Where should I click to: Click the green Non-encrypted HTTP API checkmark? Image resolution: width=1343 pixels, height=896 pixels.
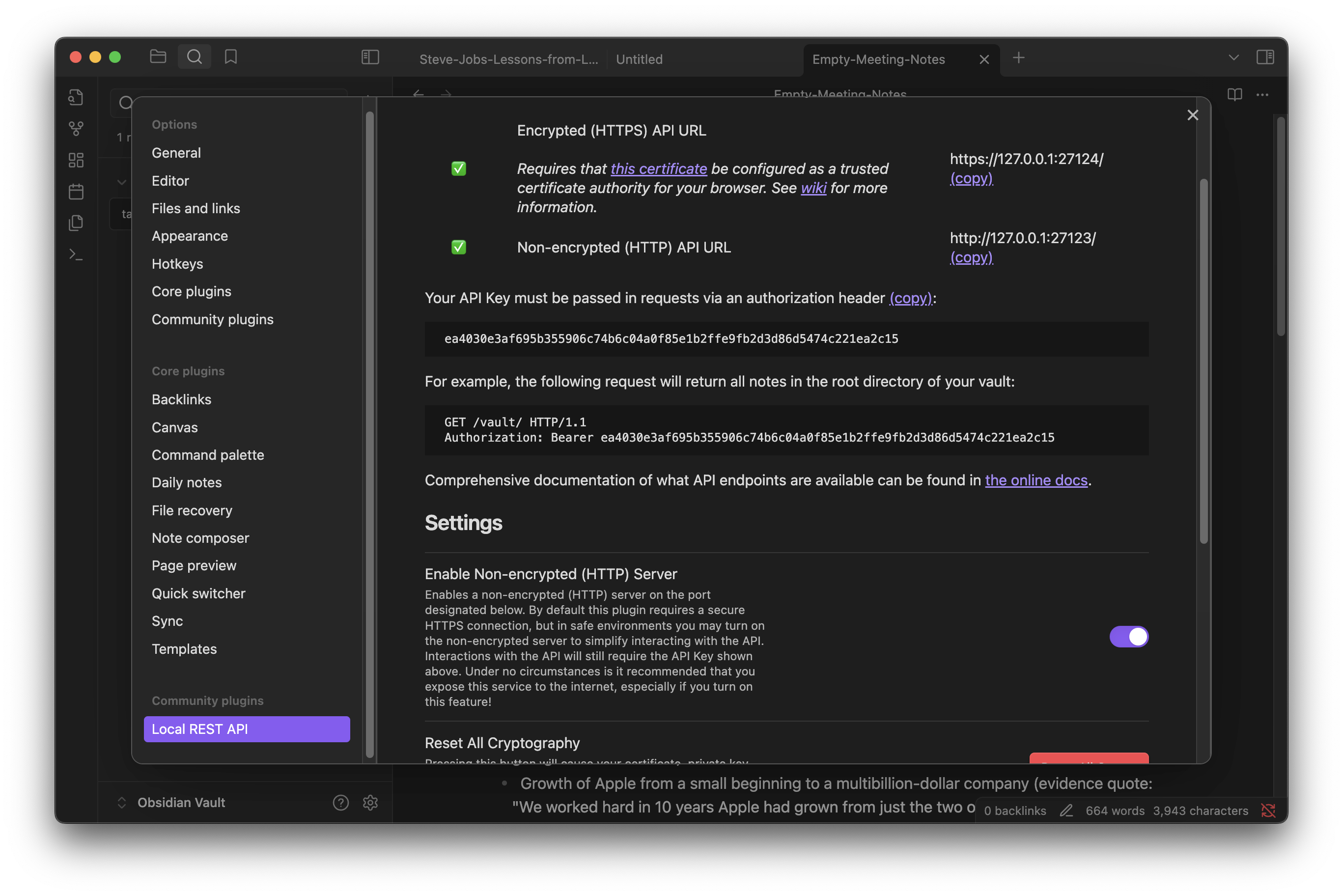(458, 248)
